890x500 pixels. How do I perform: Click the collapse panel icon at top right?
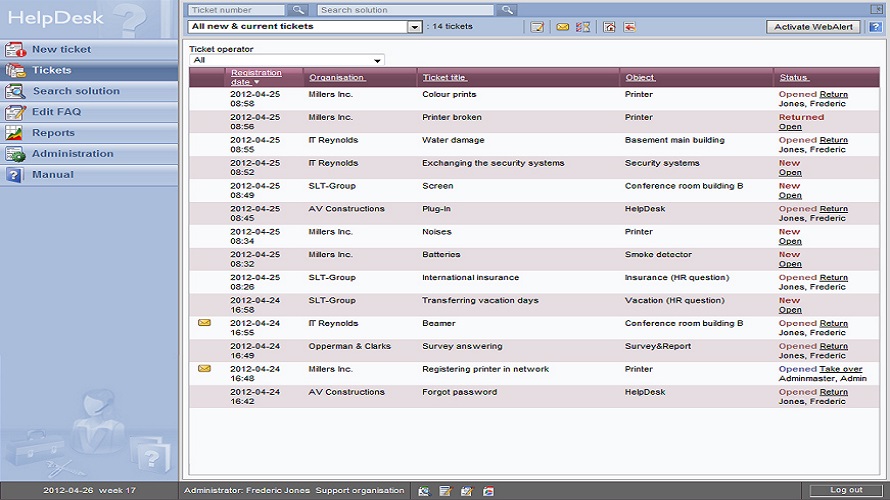876,9
